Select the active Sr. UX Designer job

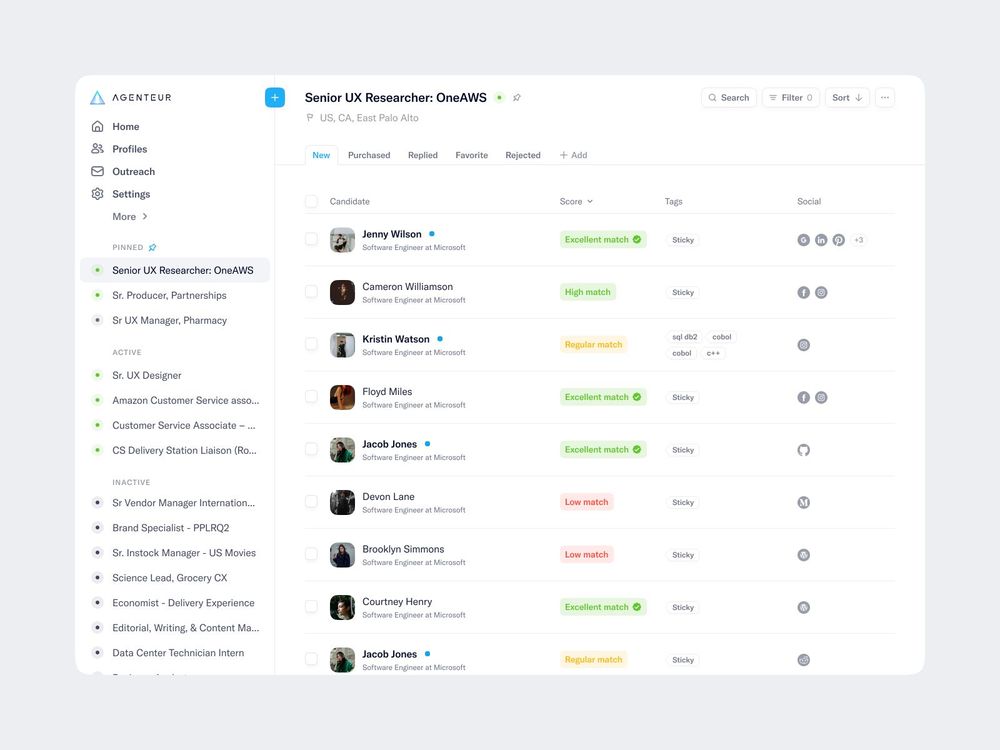[175, 375]
